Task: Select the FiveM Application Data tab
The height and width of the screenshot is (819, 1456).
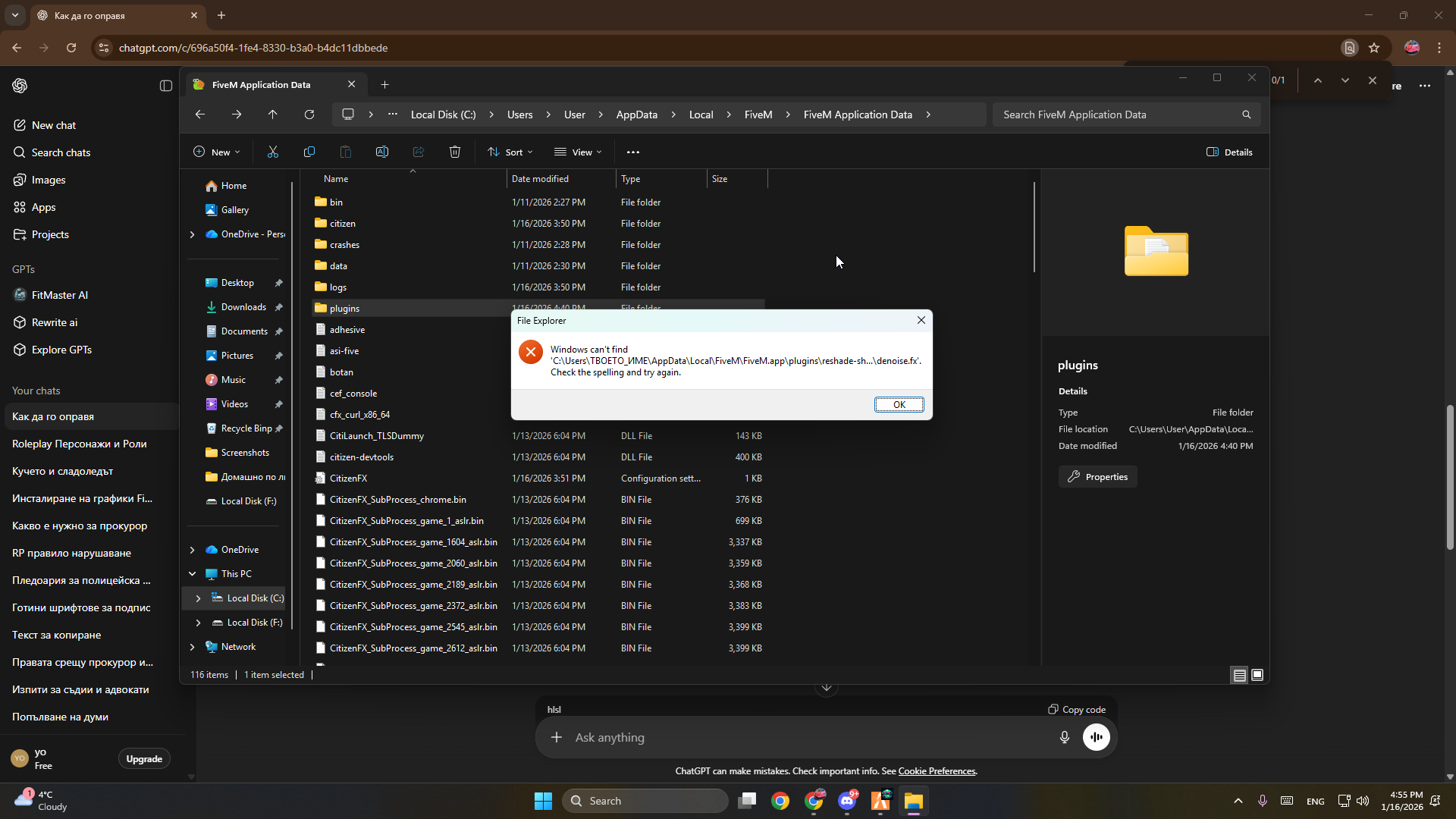Action: (x=262, y=85)
